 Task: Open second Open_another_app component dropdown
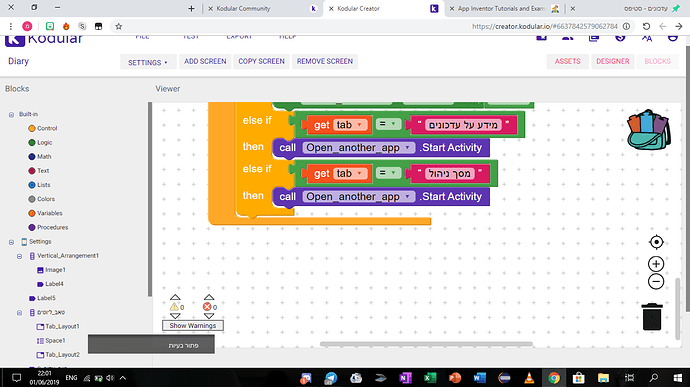coord(407,196)
